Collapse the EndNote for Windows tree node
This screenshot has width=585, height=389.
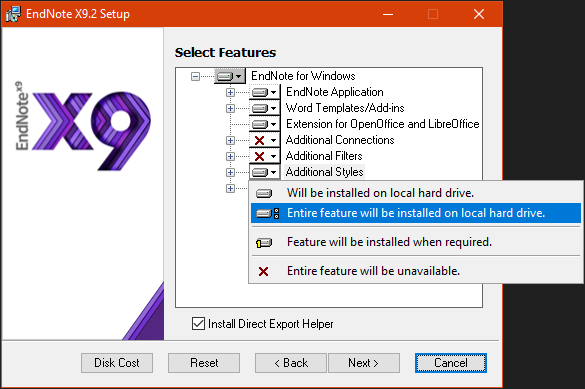(x=195, y=76)
